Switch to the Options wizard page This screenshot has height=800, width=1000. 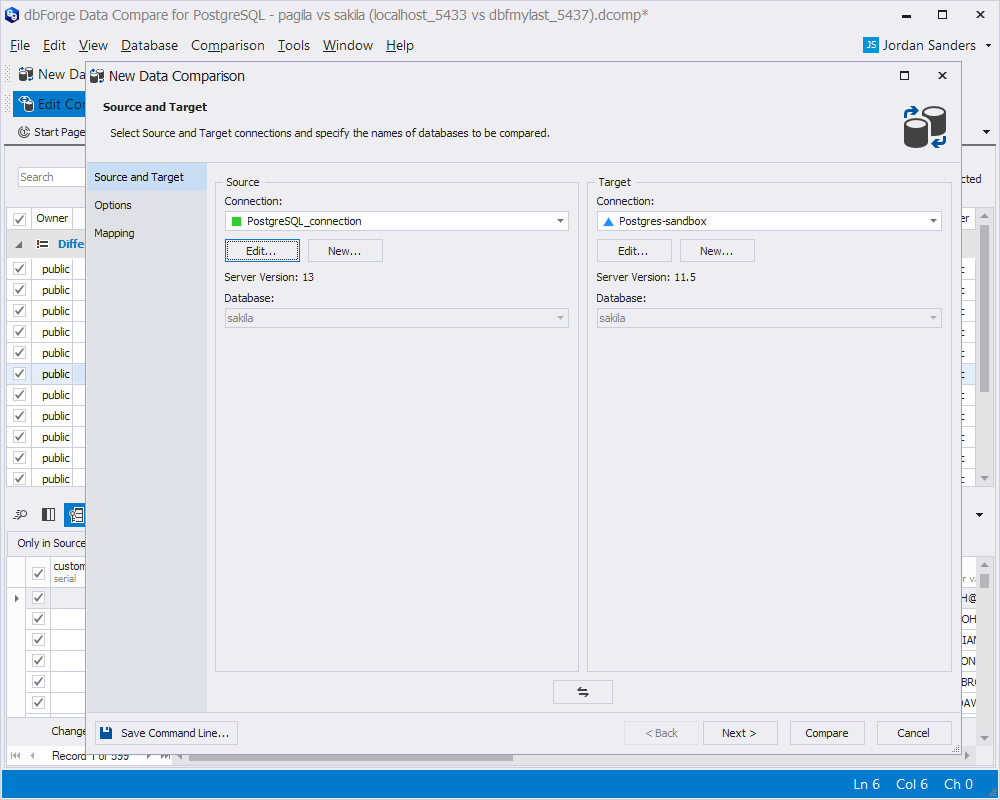point(146,205)
